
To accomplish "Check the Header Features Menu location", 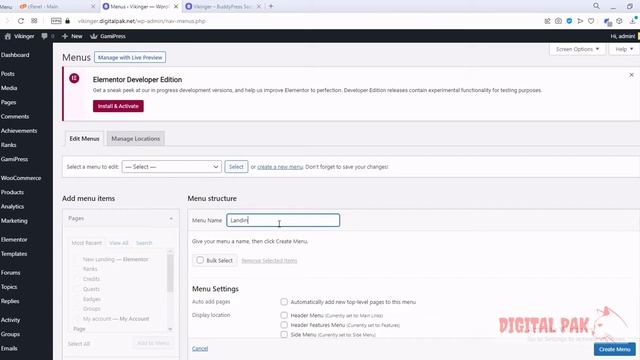I will (x=284, y=325).
